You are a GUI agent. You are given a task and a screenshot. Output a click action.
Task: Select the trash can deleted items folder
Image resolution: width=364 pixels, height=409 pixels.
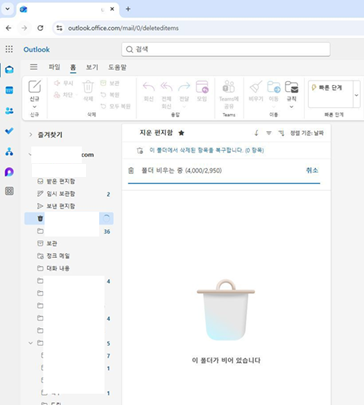click(69, 218)
